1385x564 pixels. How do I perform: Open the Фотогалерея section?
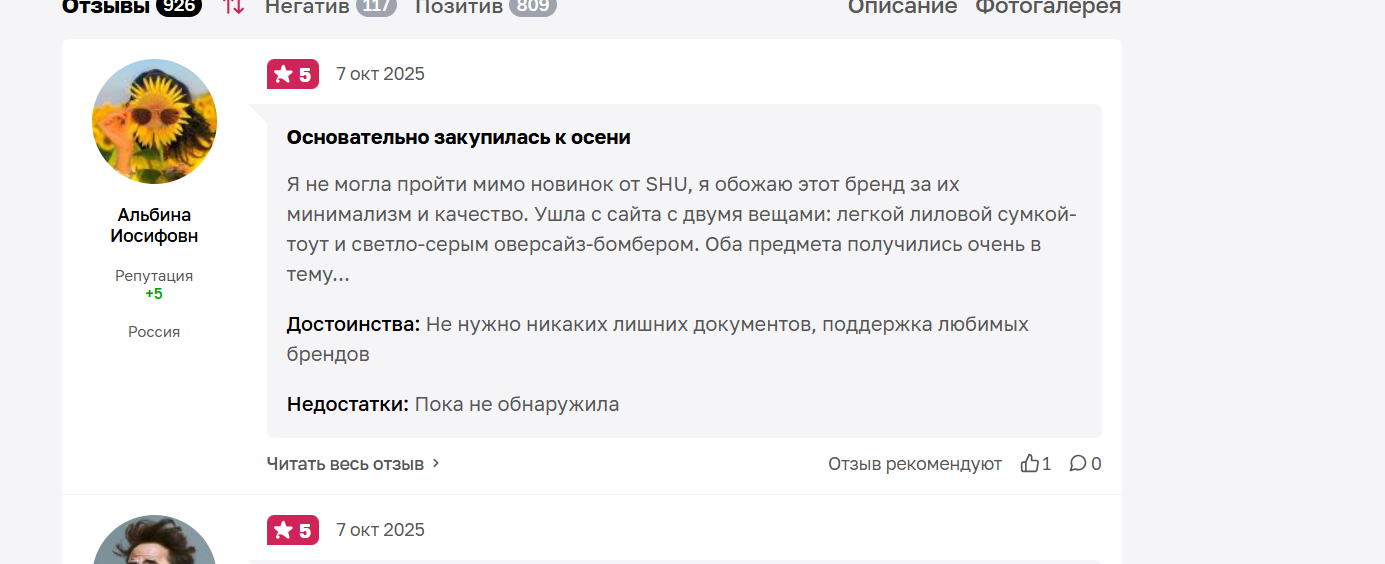[x=1048, y=7]
